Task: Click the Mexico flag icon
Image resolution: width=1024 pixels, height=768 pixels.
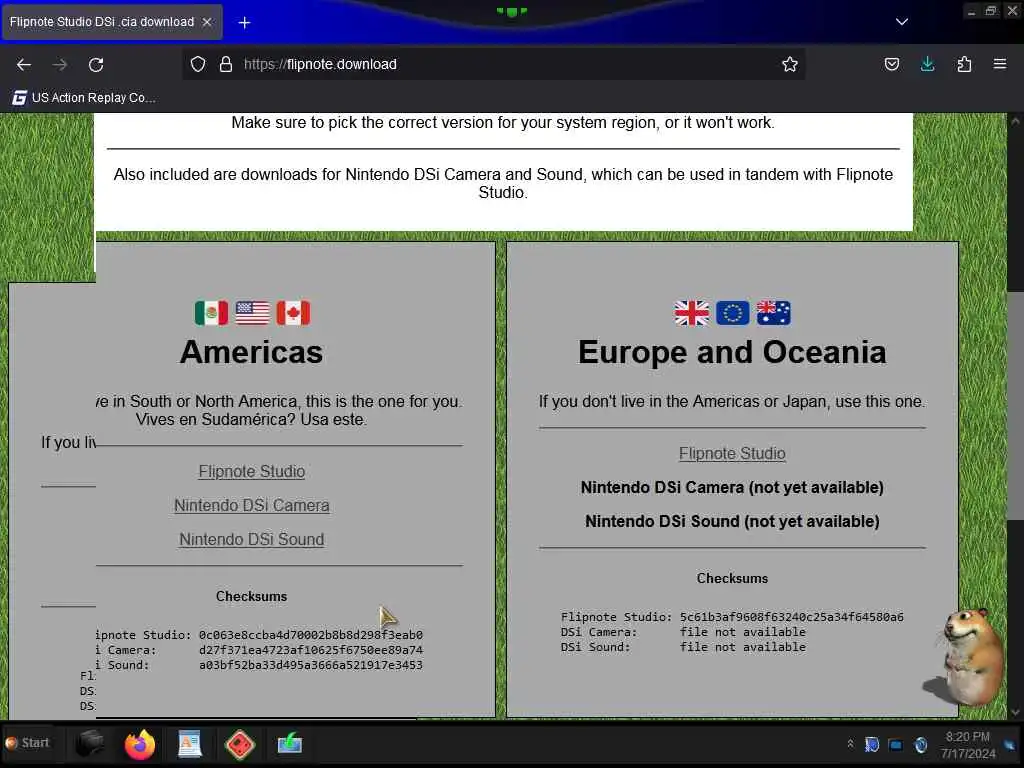Action: coord(211,313)
